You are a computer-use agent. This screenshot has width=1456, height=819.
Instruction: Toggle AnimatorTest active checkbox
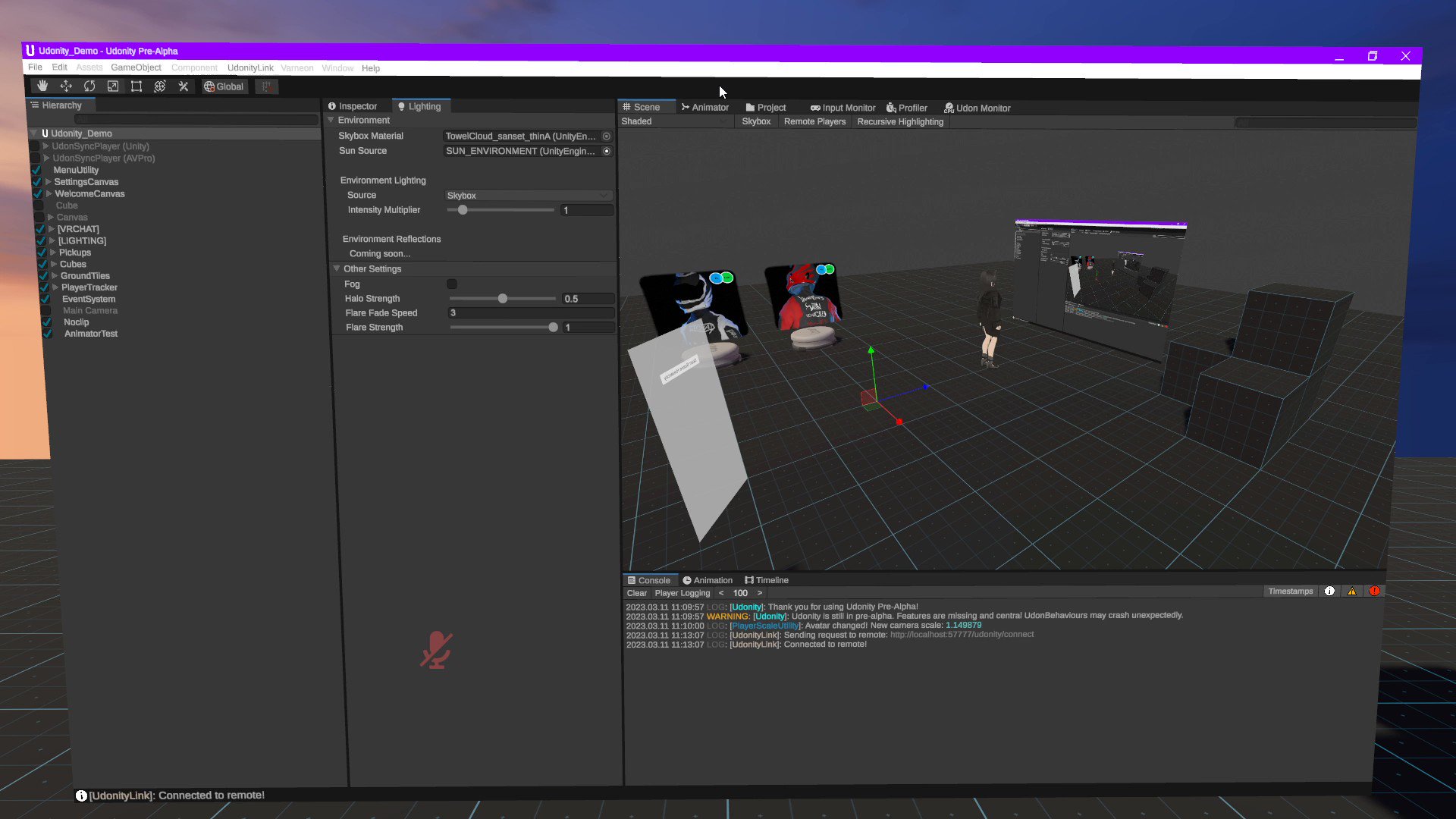point(48,334)
